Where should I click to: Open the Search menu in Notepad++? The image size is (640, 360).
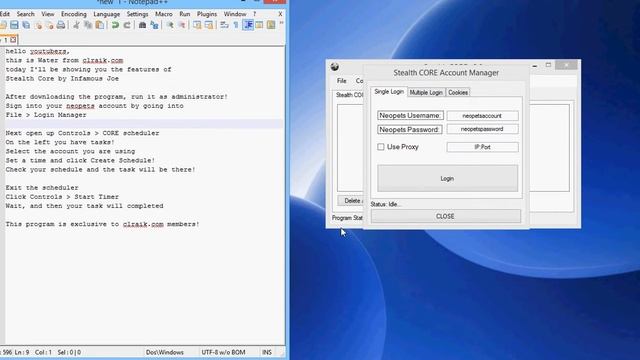tap(25, 14)
